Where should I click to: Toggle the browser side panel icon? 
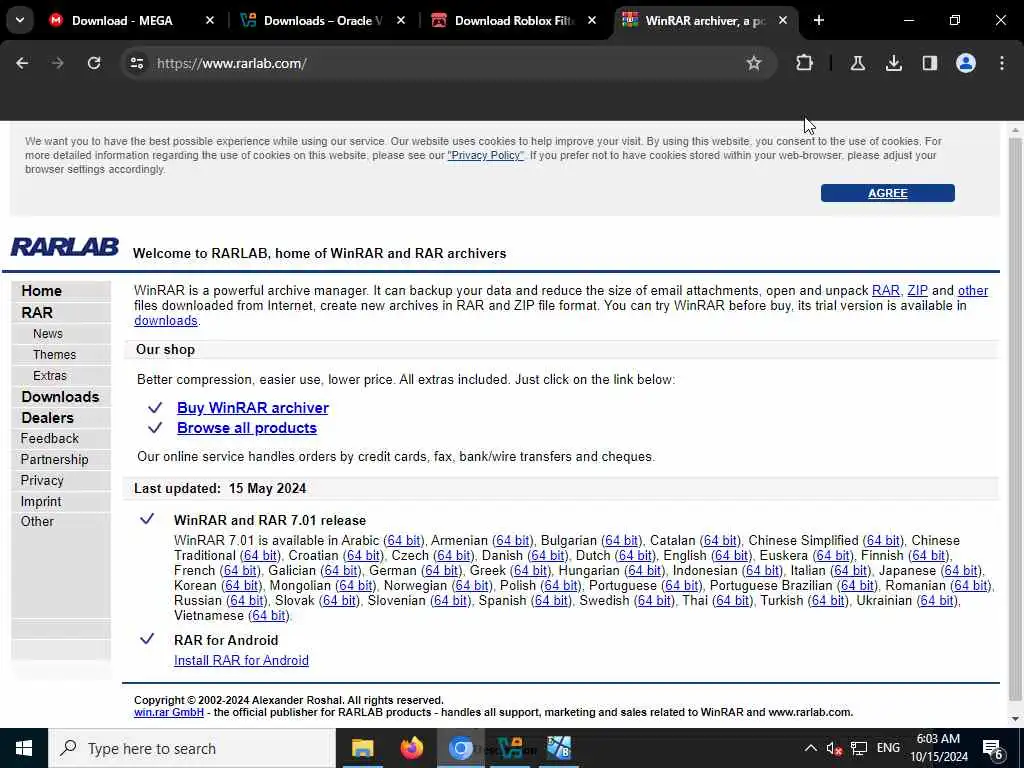click(929, 63)
